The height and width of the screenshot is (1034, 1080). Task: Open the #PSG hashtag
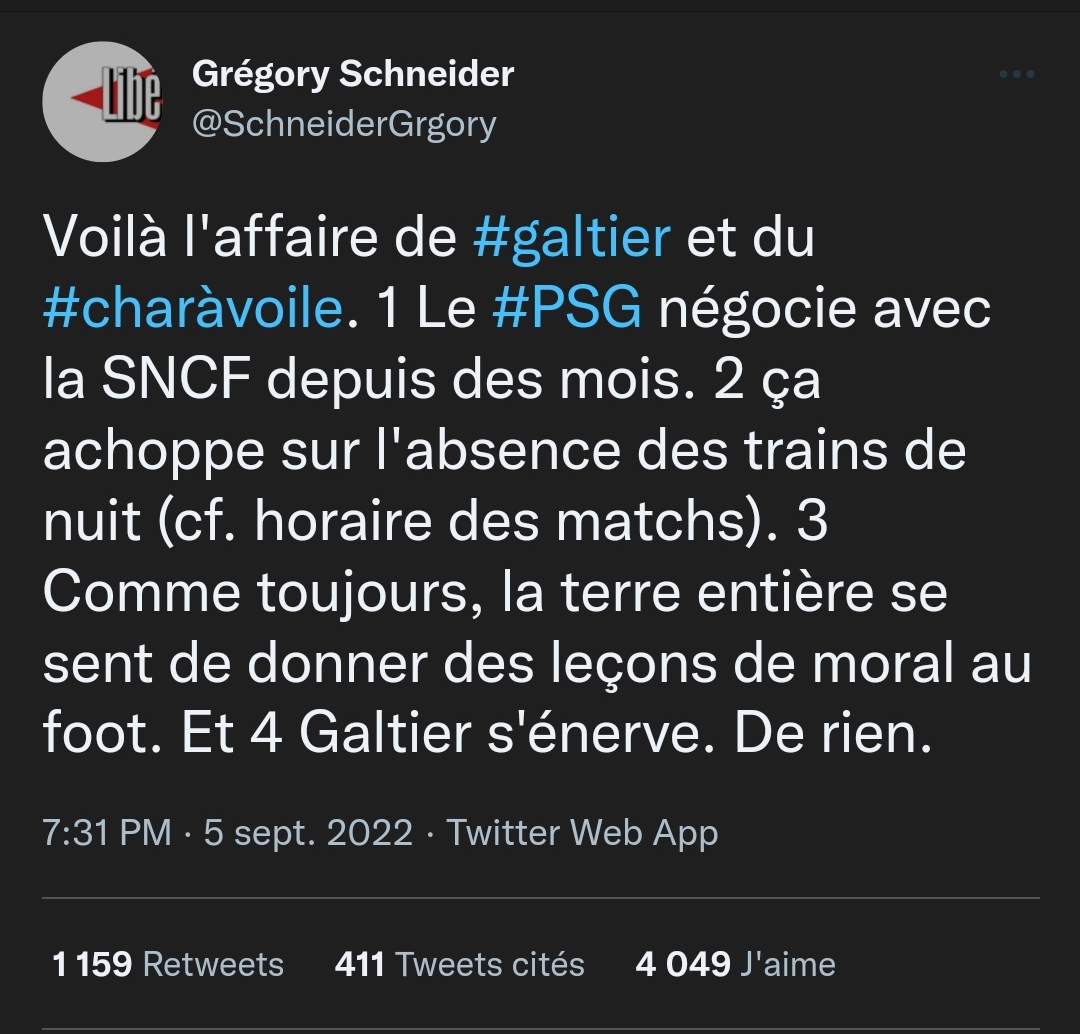tap(567, 309)
